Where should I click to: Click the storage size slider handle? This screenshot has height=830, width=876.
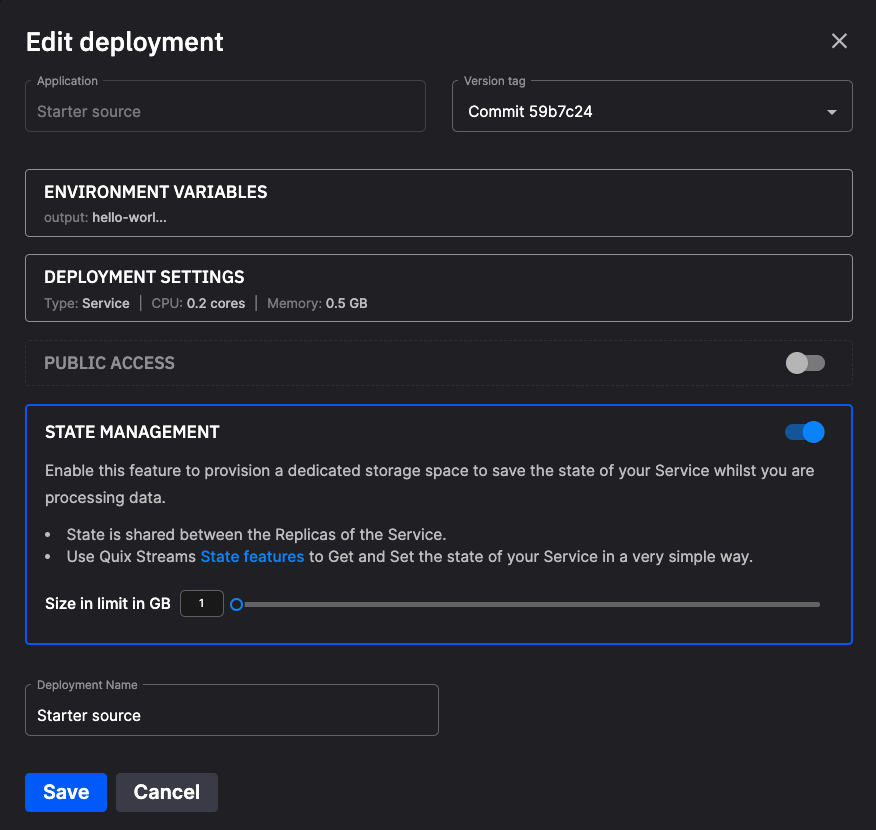click(x=237, y=604)
